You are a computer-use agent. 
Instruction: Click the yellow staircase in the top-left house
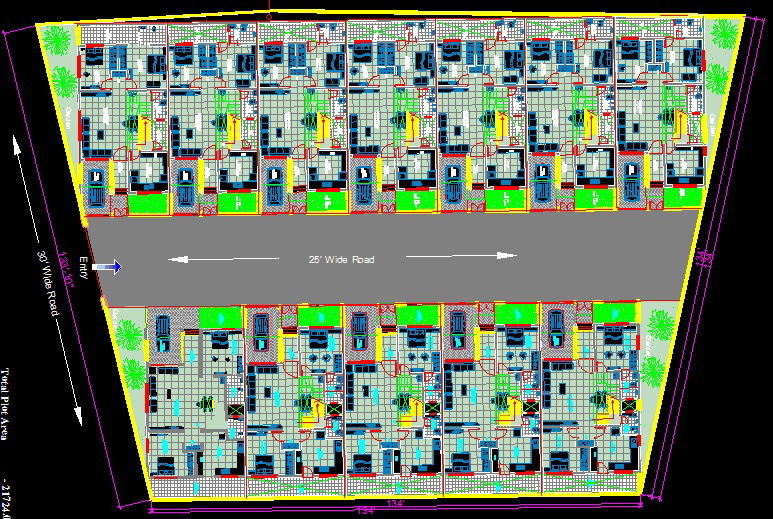[142, 128]
